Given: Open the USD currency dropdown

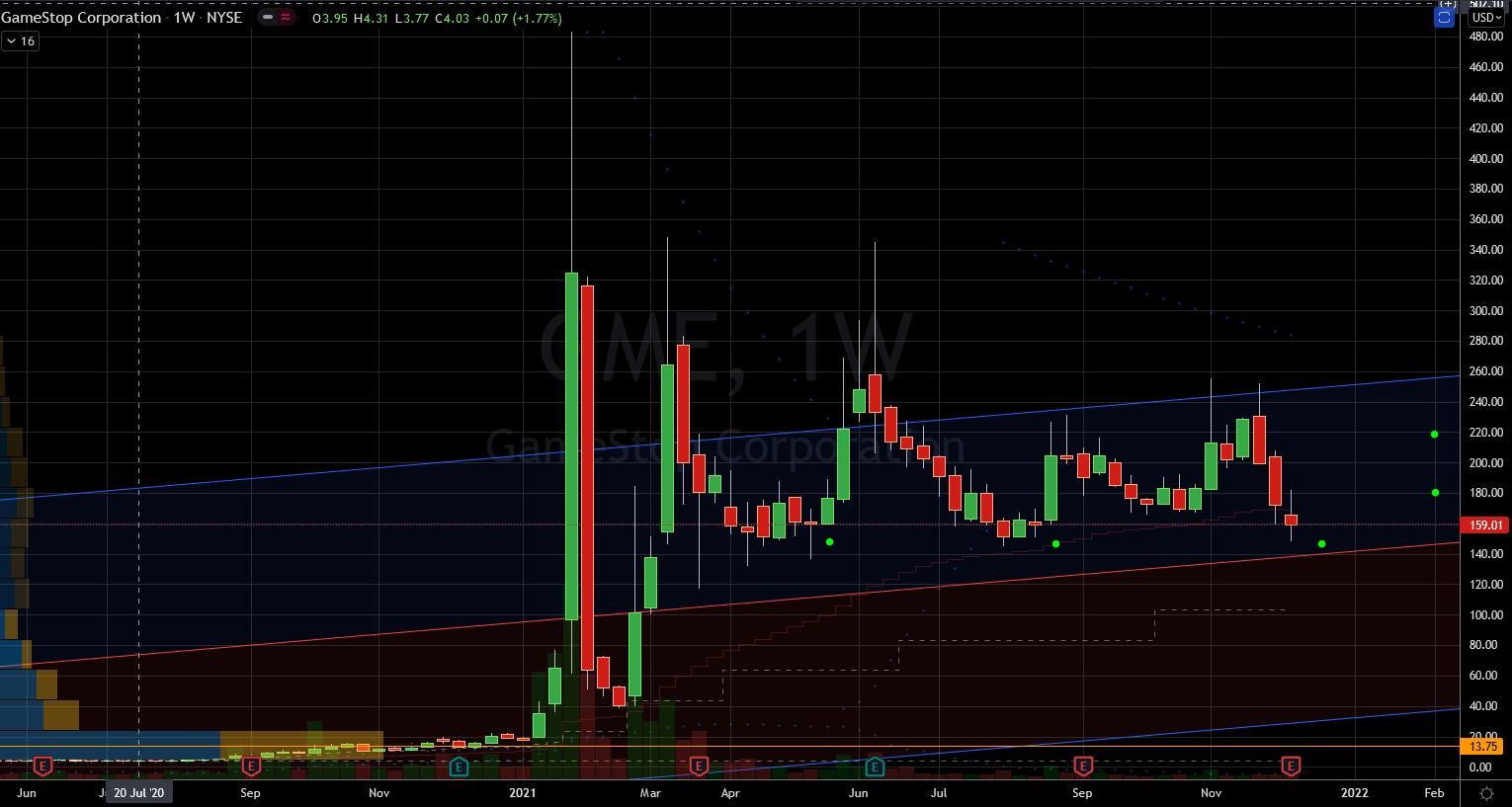Looking at the screenshot, I should [1485, 18].
